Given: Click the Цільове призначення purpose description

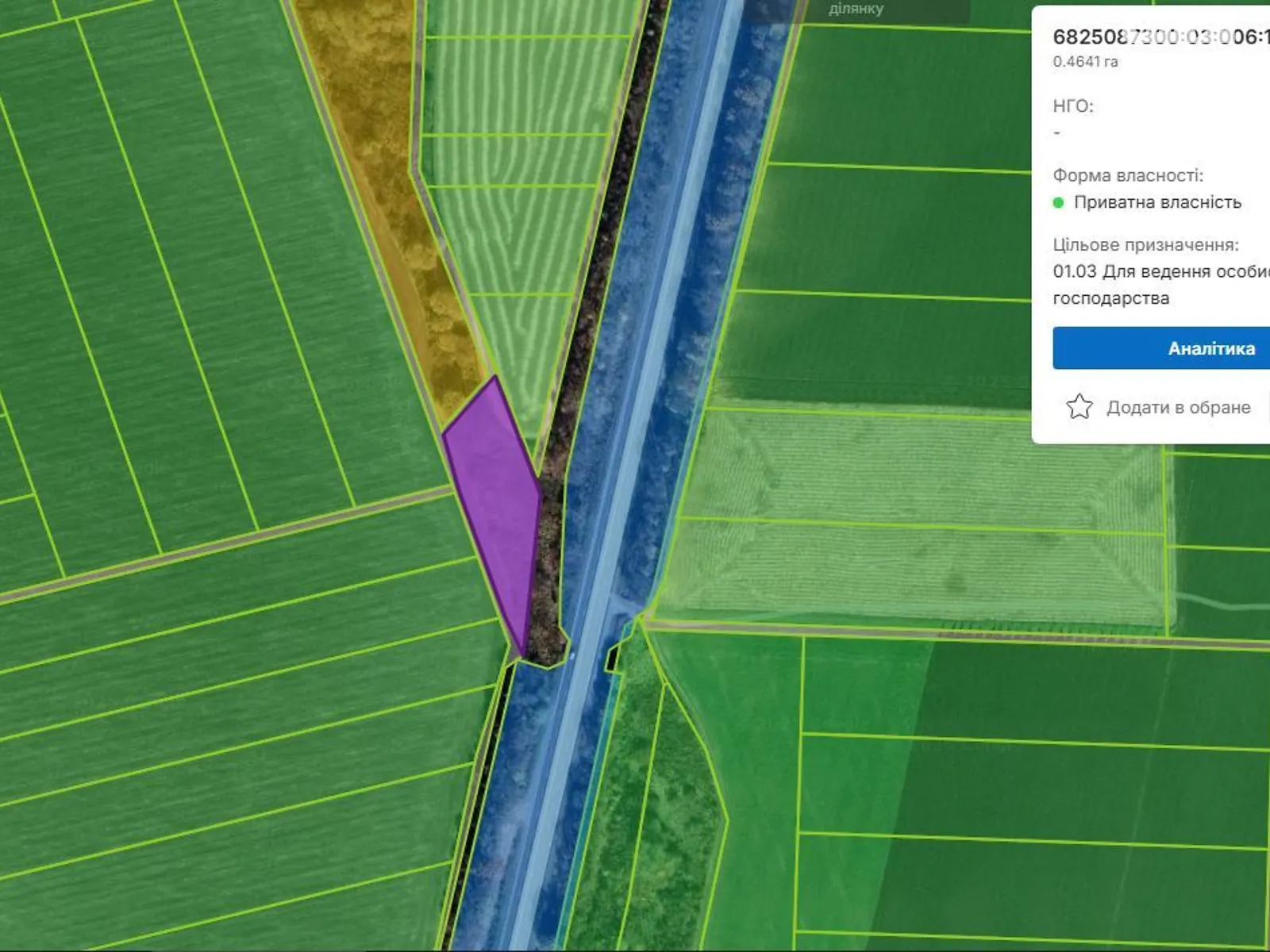Looking at the screenshot, I should pos(1159,284).
